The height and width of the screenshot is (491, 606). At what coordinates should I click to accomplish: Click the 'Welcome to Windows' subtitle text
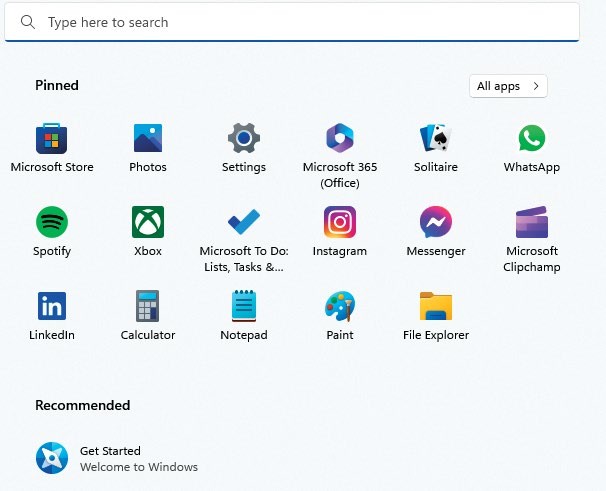pyautogui.click(x=139, y=467)
